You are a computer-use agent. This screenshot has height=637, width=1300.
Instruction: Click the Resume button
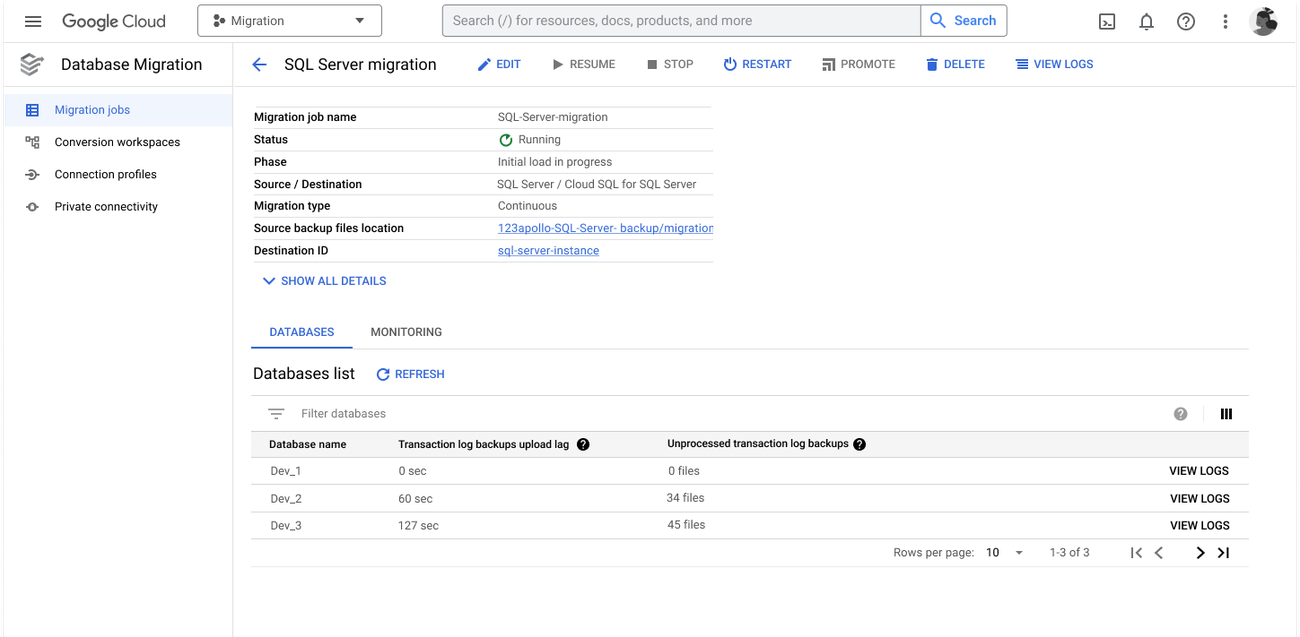point(584,64)
